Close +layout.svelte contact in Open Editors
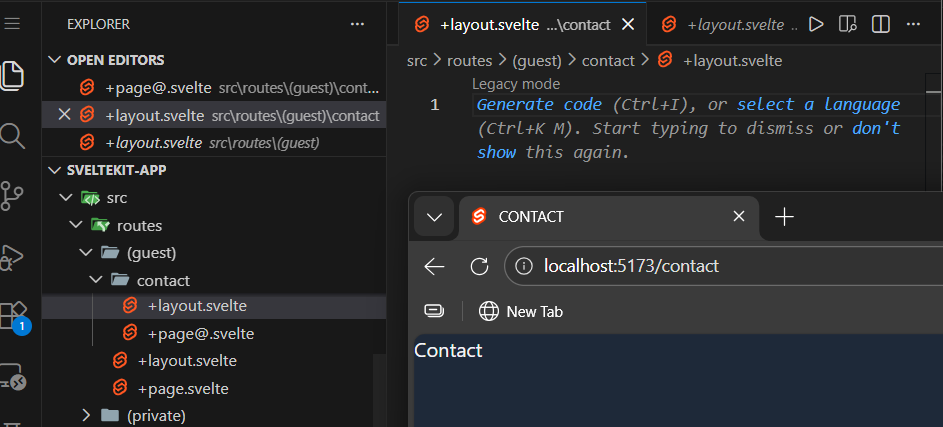The image size is (943, 427). (64, 114)
